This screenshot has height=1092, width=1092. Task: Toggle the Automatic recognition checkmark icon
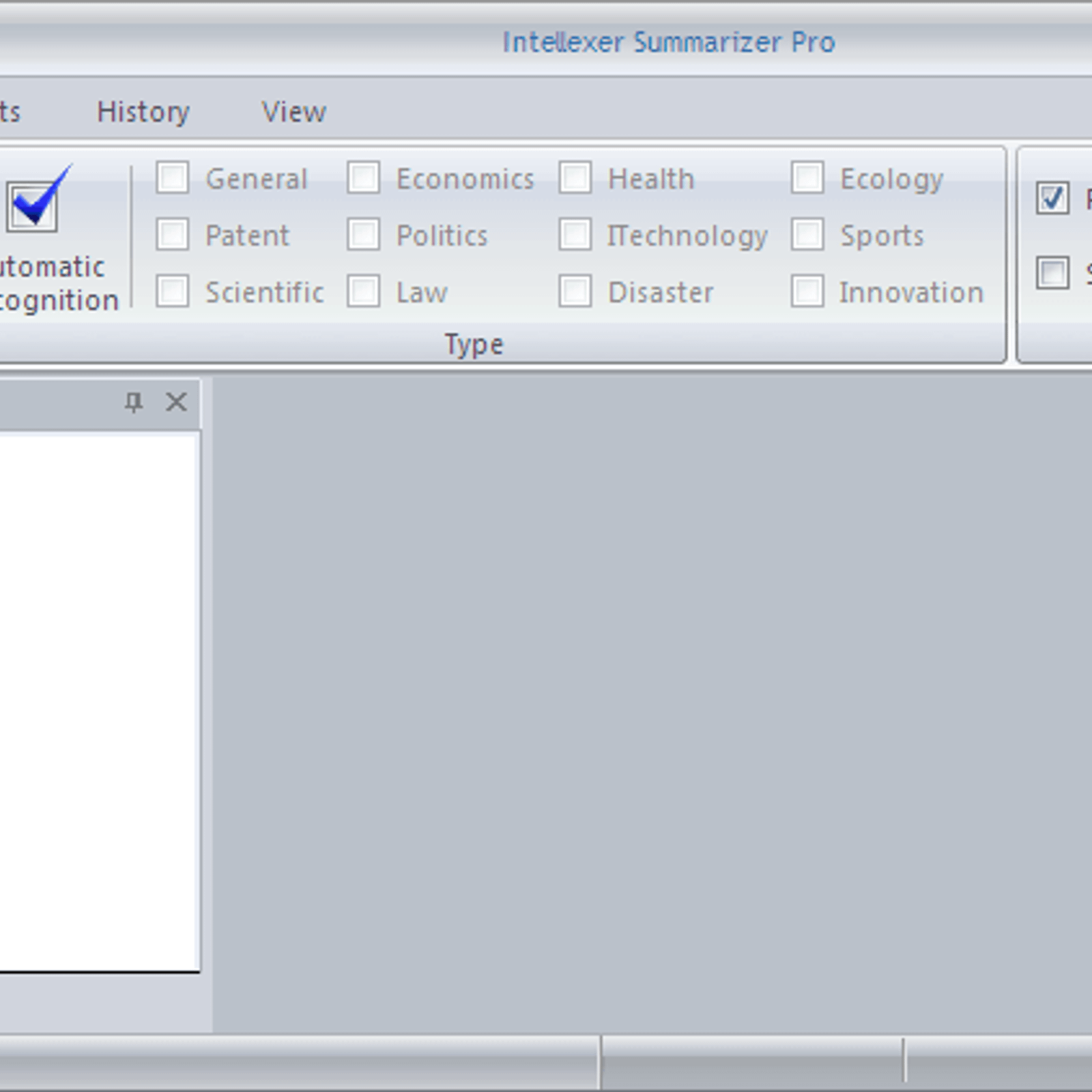[38, 199]
